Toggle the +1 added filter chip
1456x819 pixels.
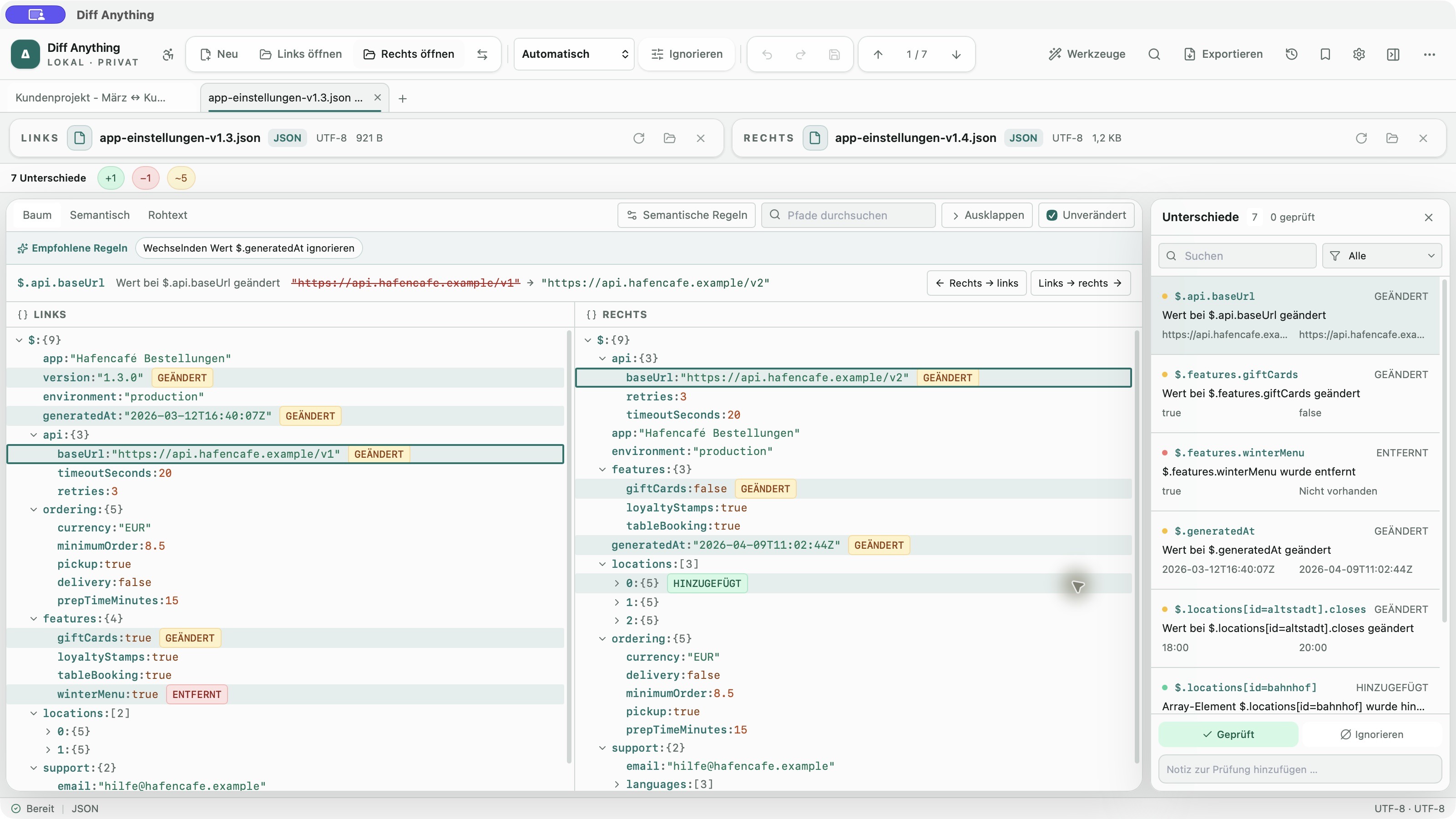pyautogui.click(x=111, y=178)
